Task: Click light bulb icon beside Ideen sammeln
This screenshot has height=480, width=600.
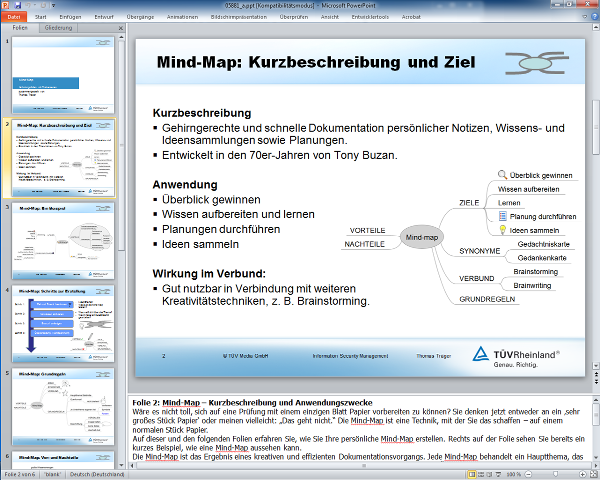Action: click(x=502, y=230)
